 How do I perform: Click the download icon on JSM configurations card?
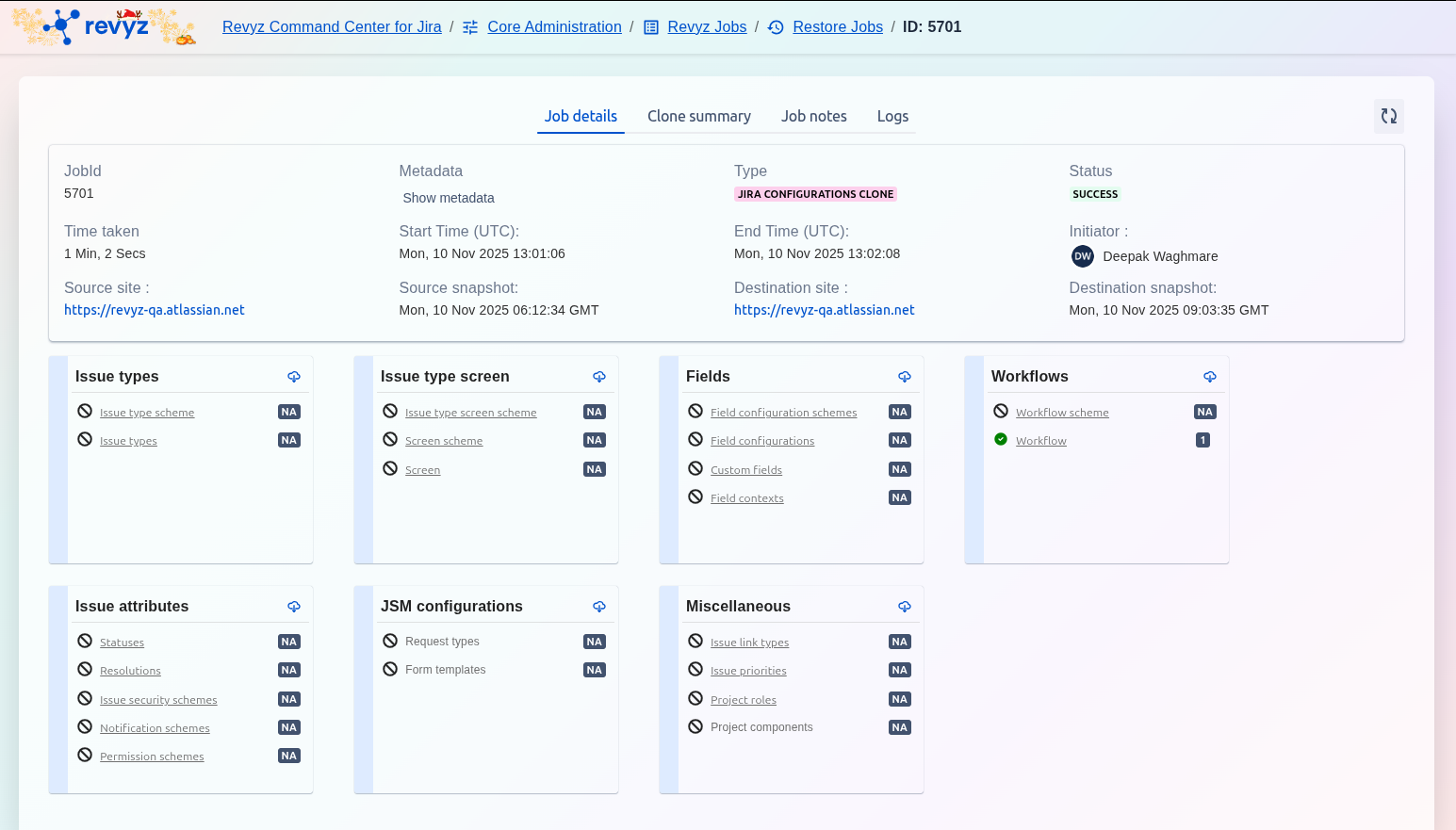click(x=599, y=607)
